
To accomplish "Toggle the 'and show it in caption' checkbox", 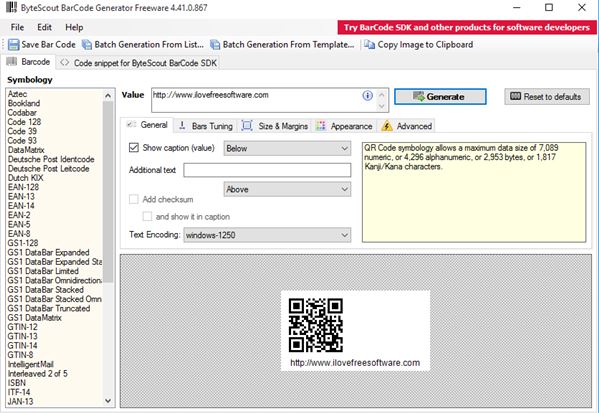I will point(147,217).
